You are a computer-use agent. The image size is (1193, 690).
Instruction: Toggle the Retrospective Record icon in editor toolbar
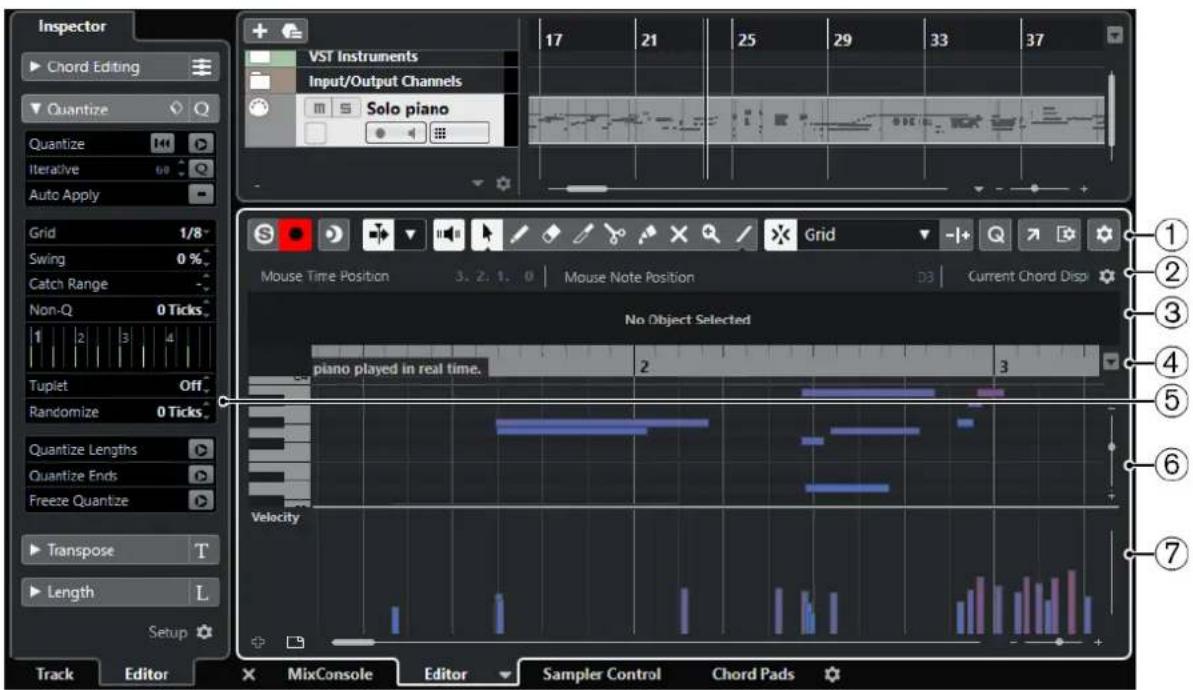(333, 234)
